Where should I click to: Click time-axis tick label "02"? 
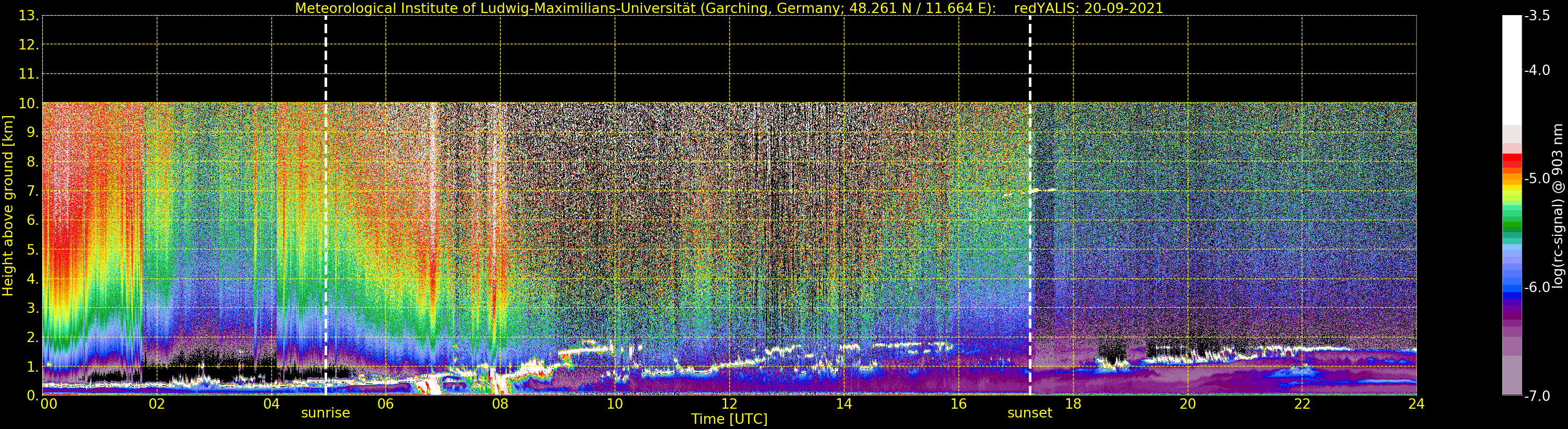pos(157,403)
